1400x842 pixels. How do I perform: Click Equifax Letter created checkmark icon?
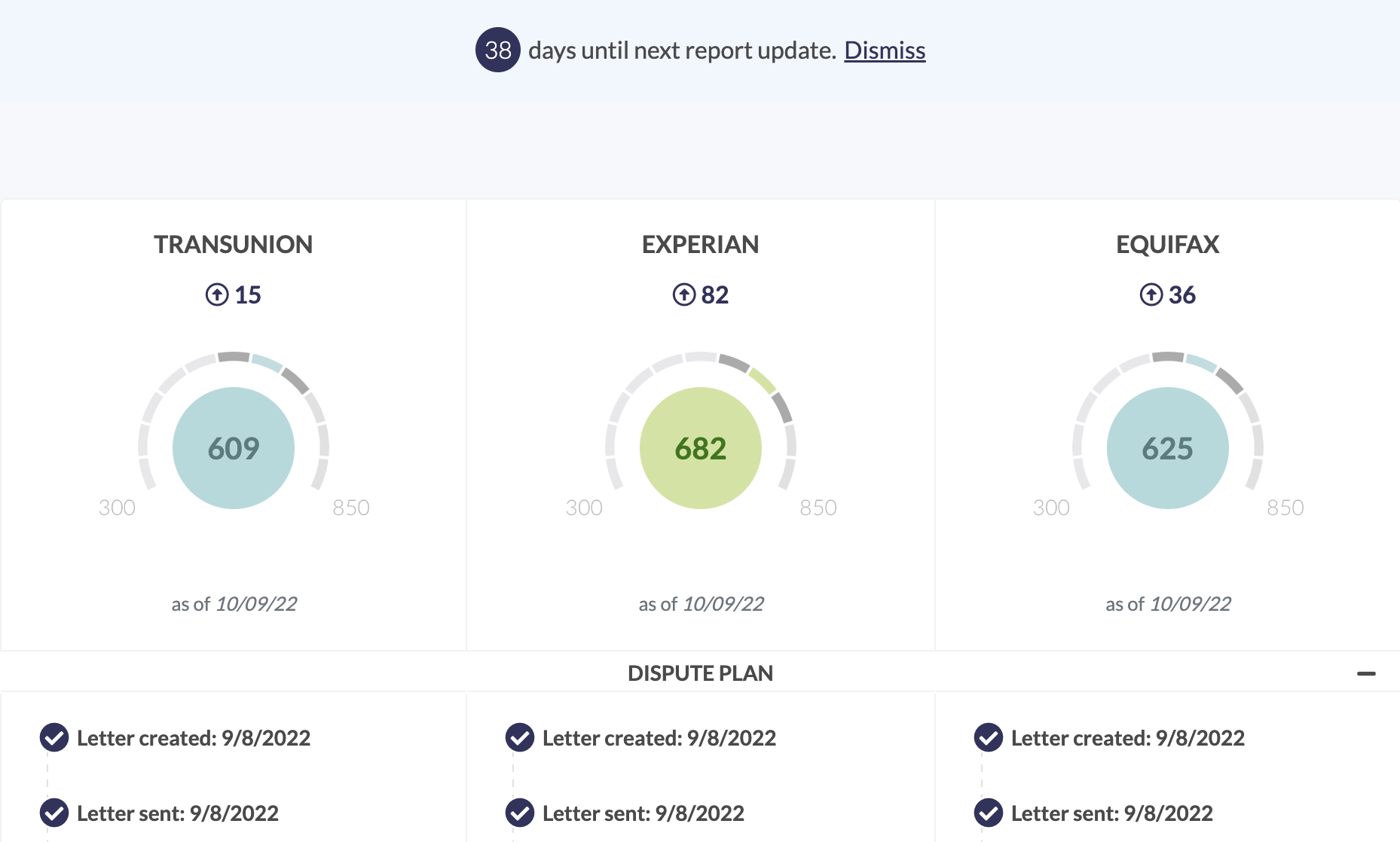pos(989,738)
